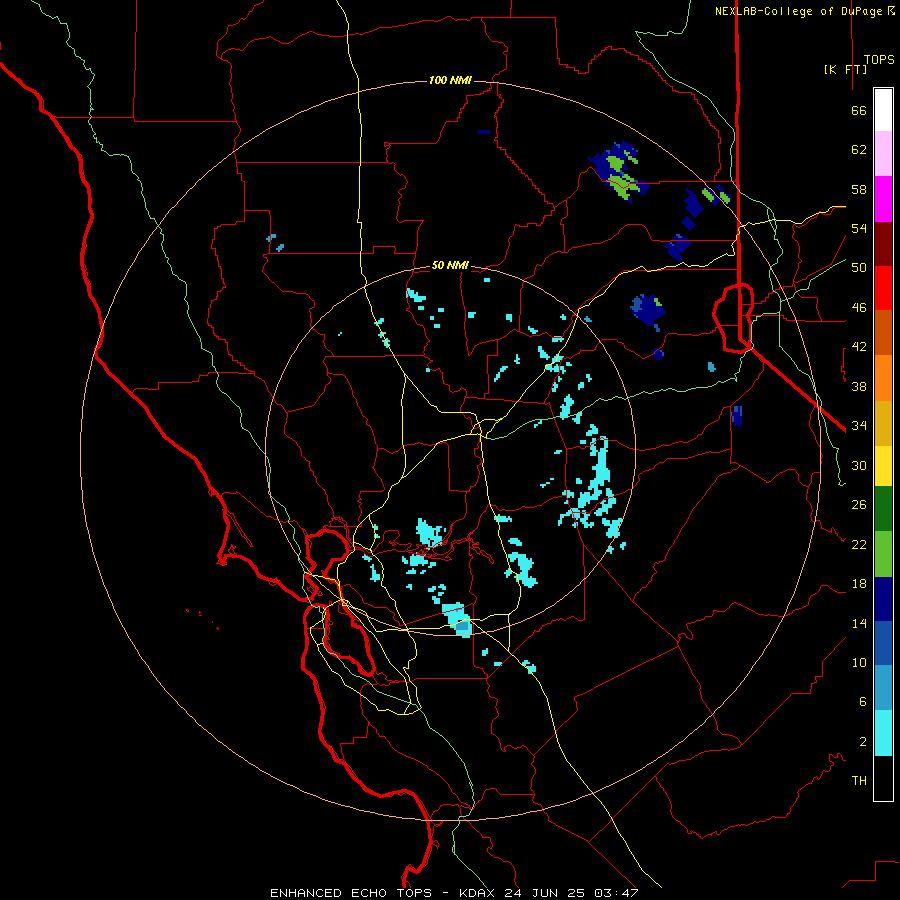The height and width of the screenshot is (900, 900).
Task: Click the legend value '34'
Action: point(859,426)
